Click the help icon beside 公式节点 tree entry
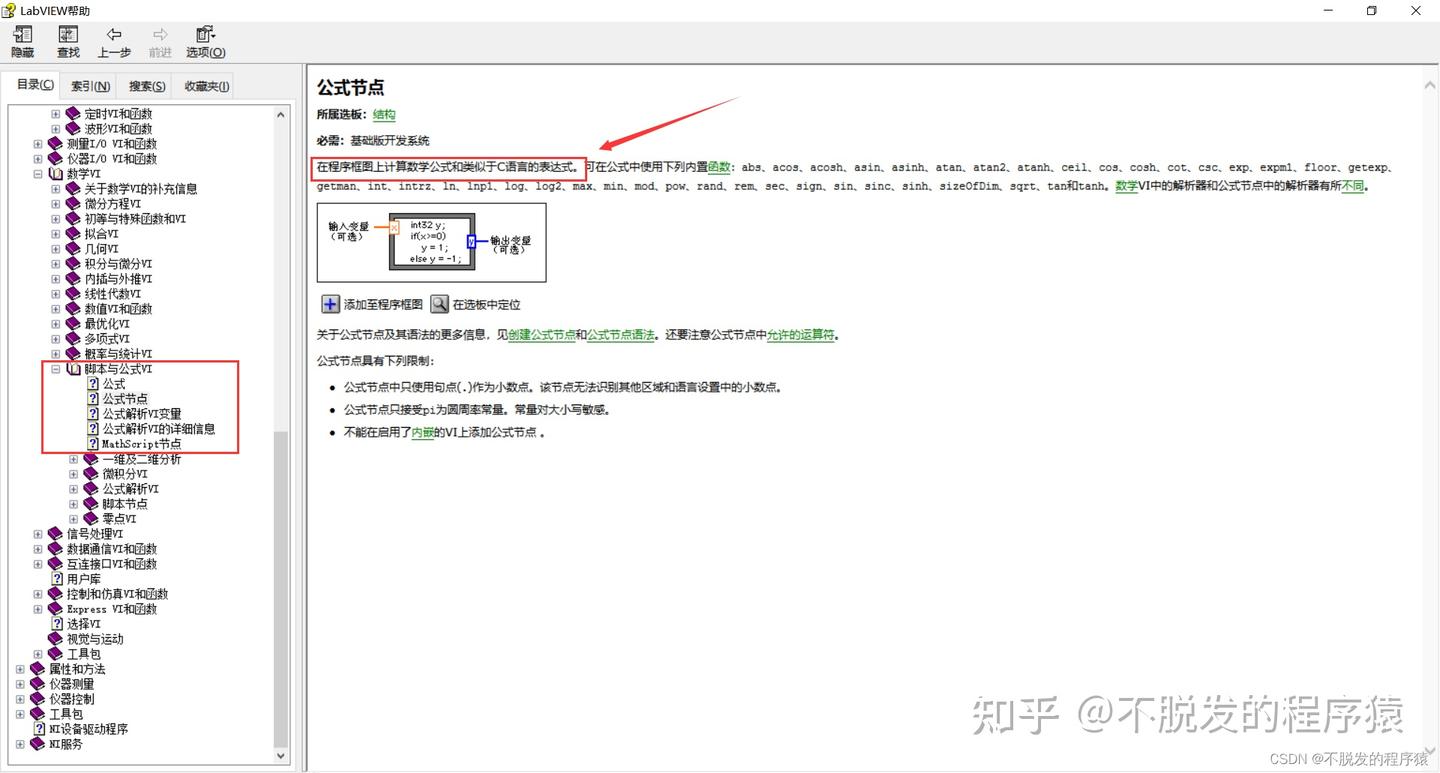This screenshot has width=1440, height=773. pyautogui.click(x=92, y=398)
